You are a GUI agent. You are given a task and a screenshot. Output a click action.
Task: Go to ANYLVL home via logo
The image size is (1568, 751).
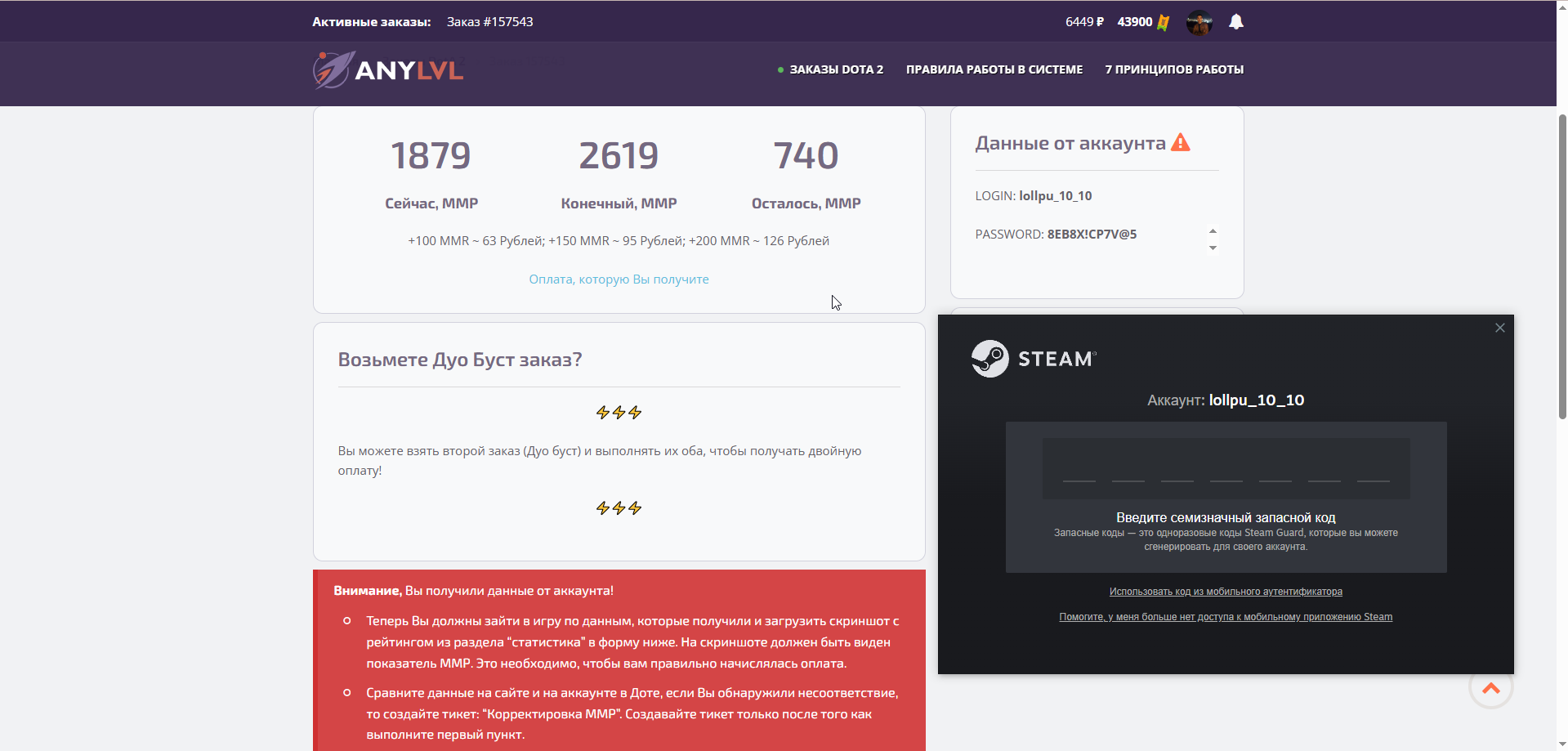point(388,70)
